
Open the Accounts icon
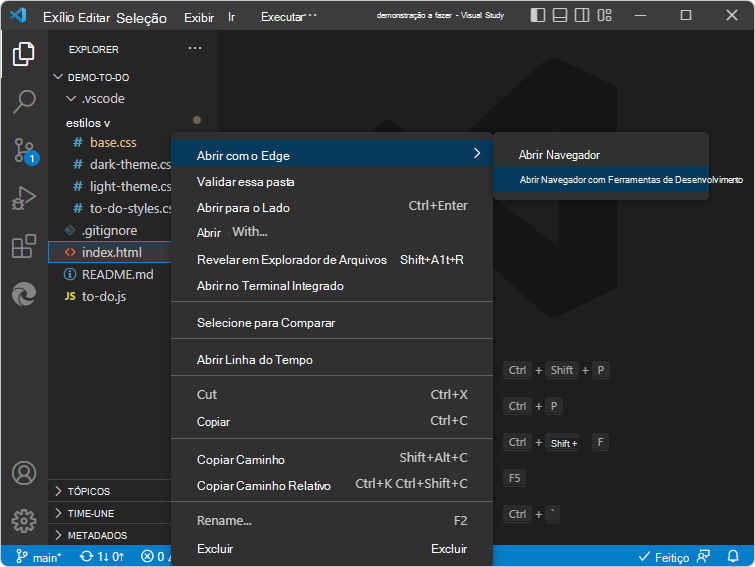click(x=24, y=473)
